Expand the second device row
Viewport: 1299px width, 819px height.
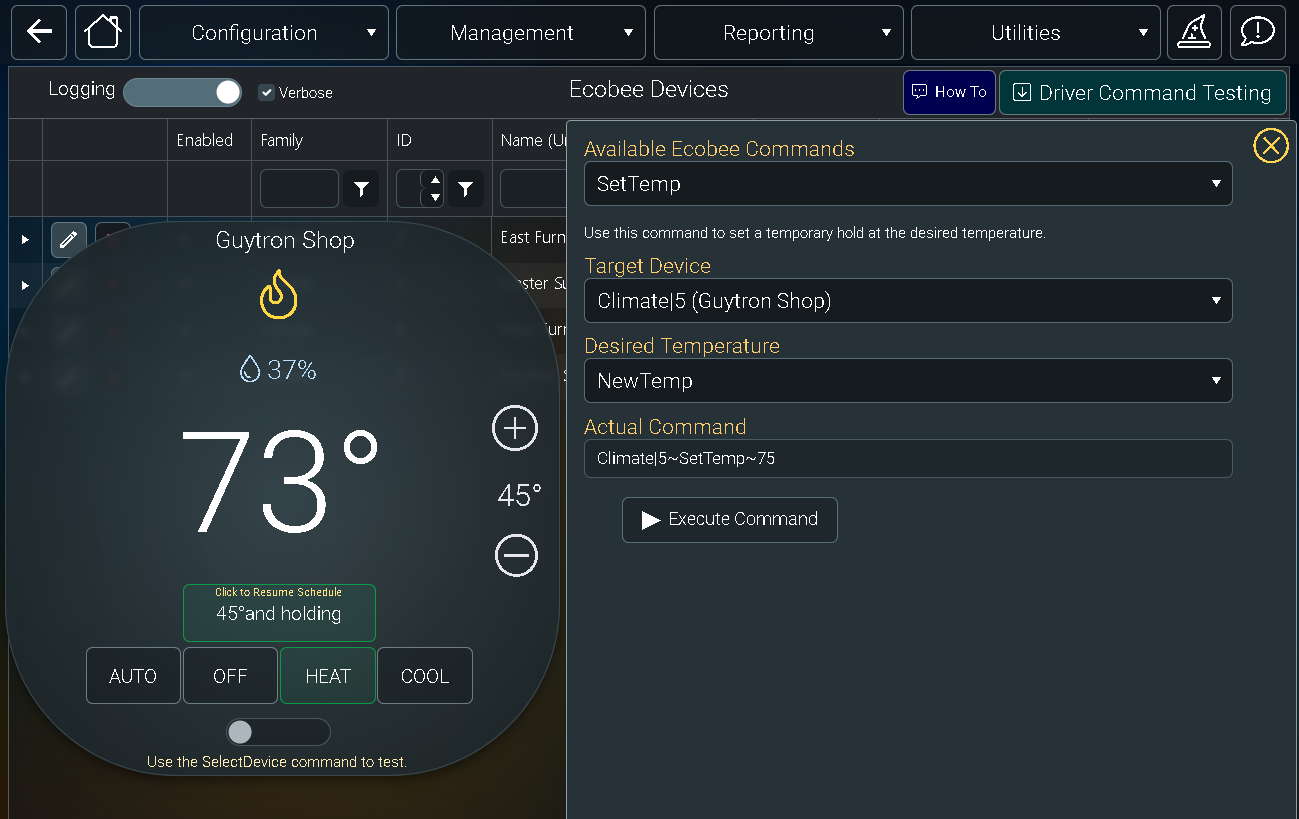pos(25,285)
